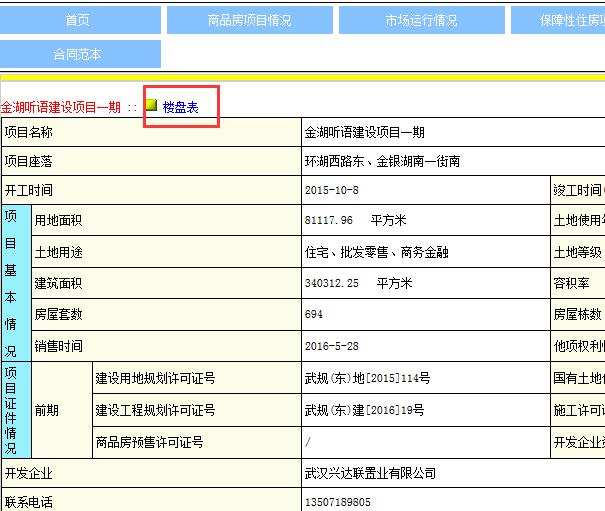Viewport: 605px width, 511px height.
Task: Select the 土地等级 label cell
Action: pos(578,252)
